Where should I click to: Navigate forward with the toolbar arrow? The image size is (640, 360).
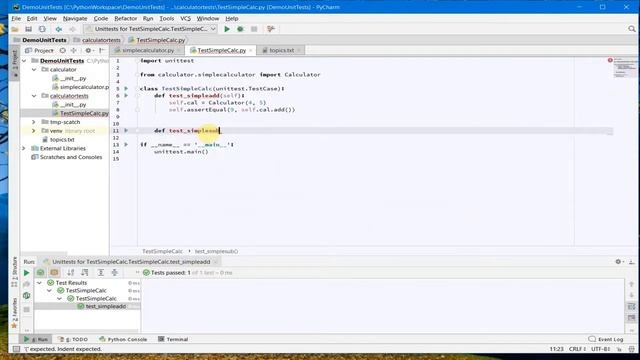pos(72,29)
